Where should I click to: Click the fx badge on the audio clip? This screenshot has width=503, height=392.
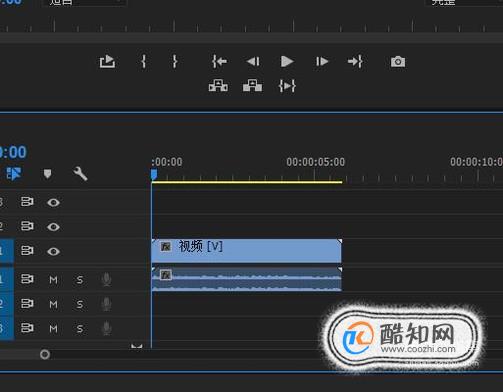click(166, 275)
